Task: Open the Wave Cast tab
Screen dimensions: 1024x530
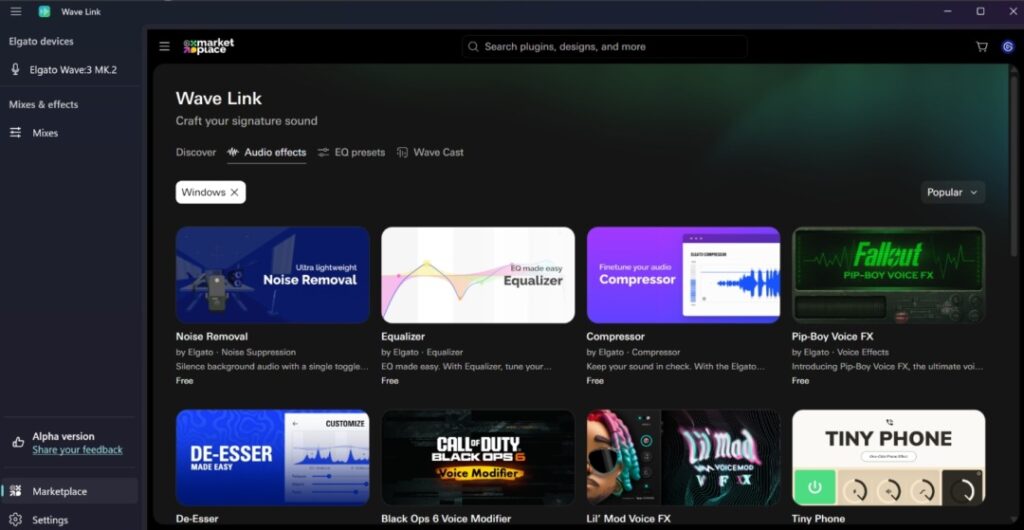Action: pyautogui.click(x=430, y=152)
